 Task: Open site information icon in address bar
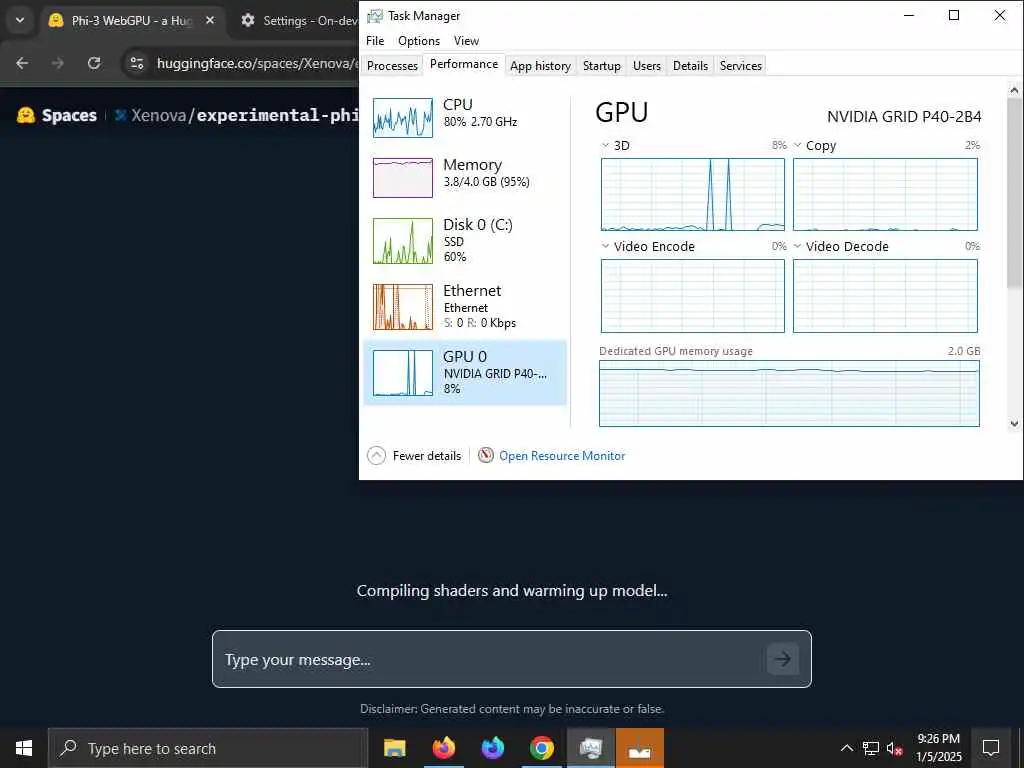point(136,63)
